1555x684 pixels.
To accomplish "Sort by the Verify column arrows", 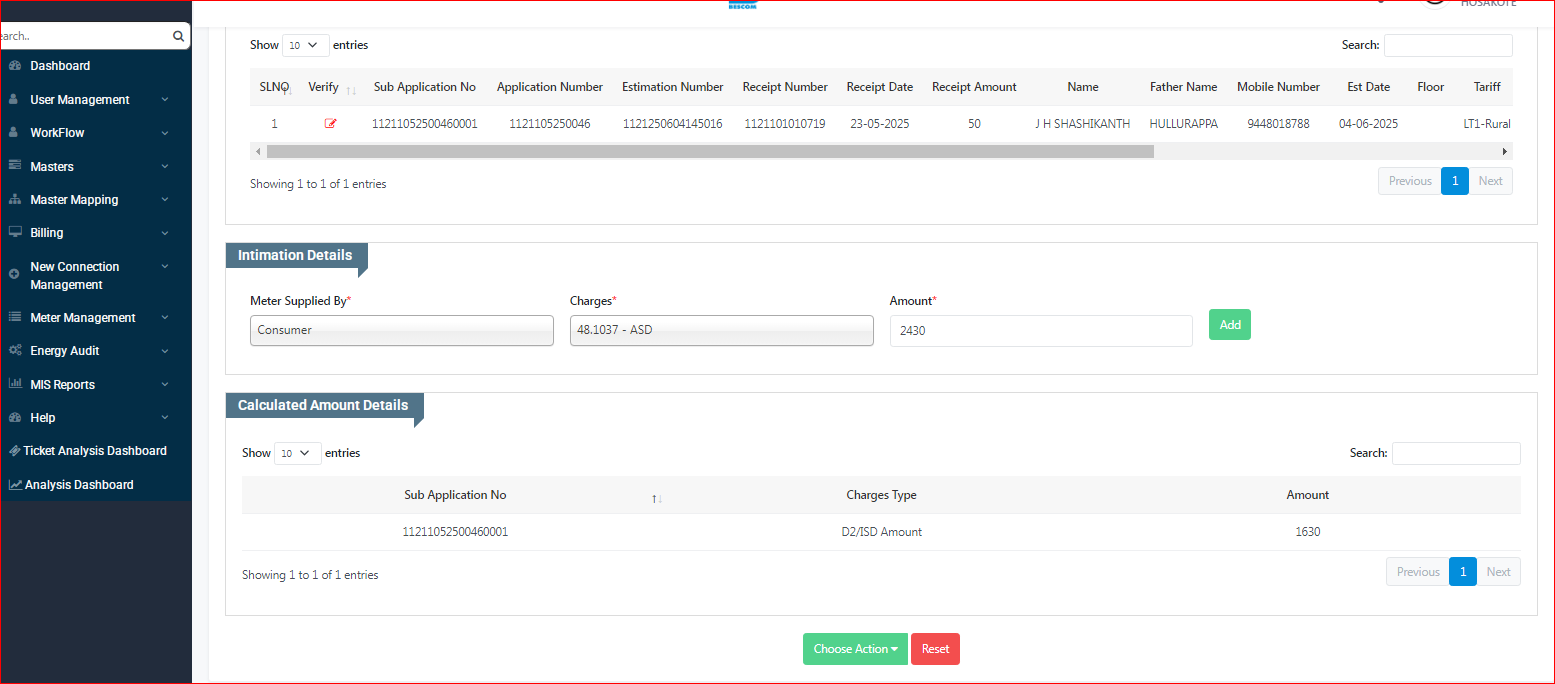I will pyautogui.click(x=351, y=90).
